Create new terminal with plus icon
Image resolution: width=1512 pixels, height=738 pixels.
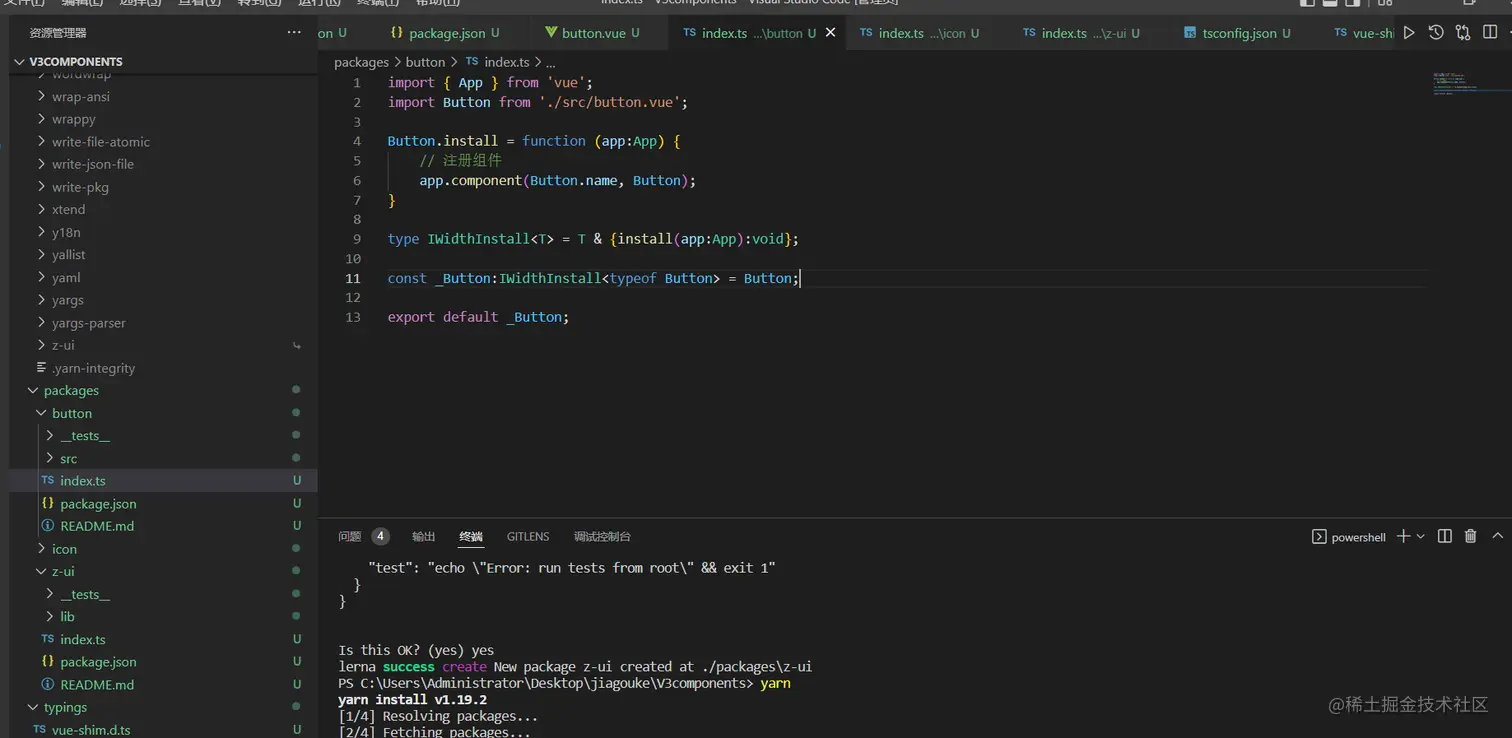click(1403, 536)
